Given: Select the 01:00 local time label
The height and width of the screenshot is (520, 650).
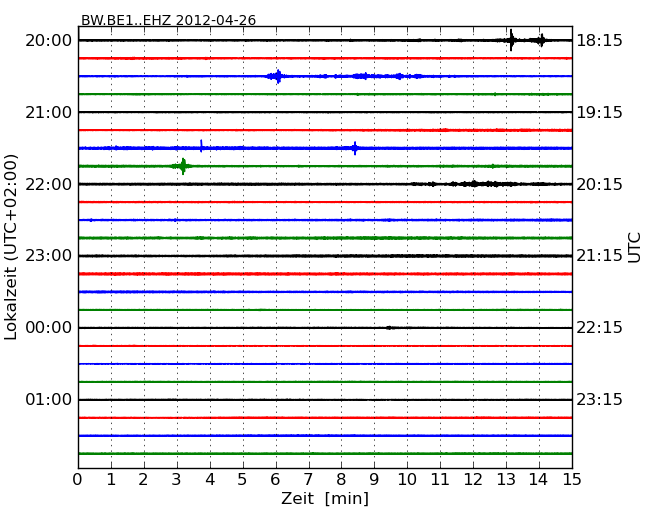Looking at the screenshot, I should click(49, 399).
